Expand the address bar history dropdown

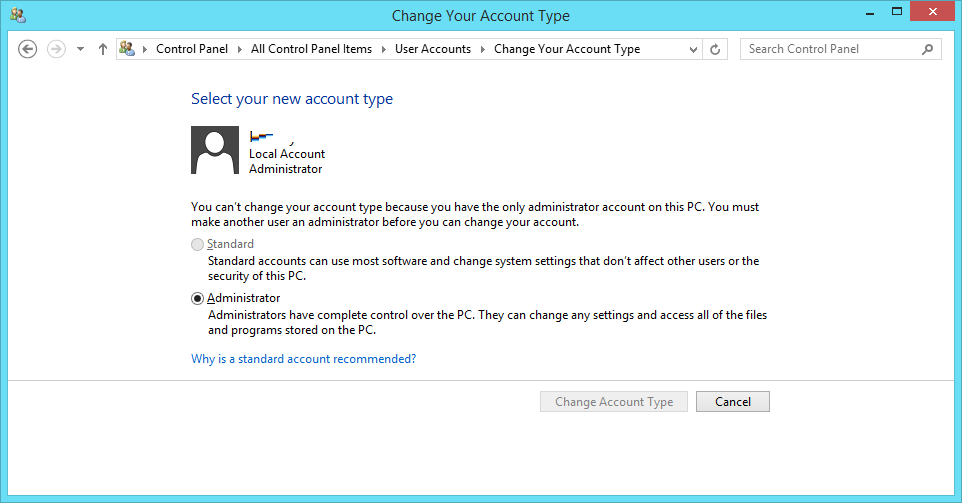[694, 49]
